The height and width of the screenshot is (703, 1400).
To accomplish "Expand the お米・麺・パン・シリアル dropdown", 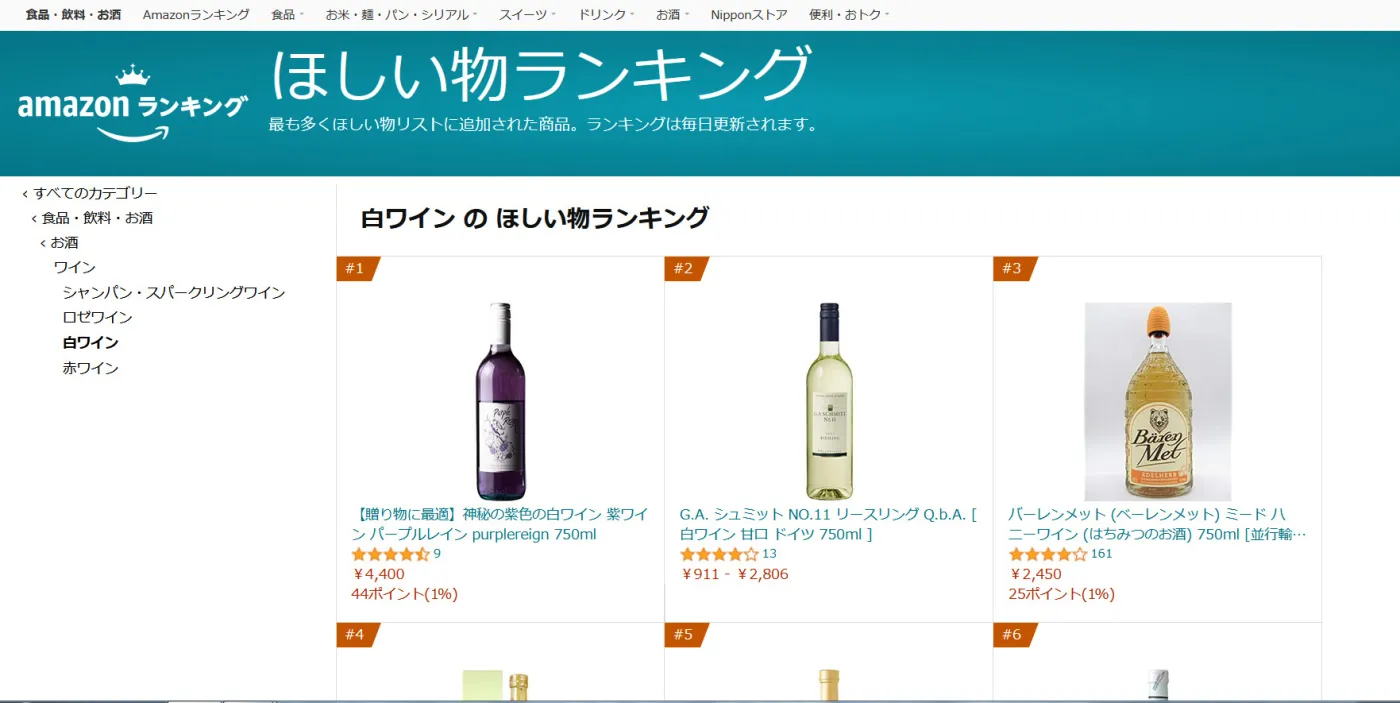I will pos(401,15).
